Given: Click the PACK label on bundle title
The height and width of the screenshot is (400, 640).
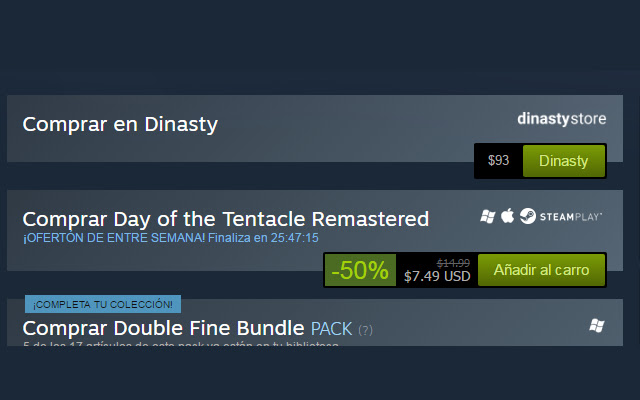Looking at the screenshot, I should [x=331, y=329].
